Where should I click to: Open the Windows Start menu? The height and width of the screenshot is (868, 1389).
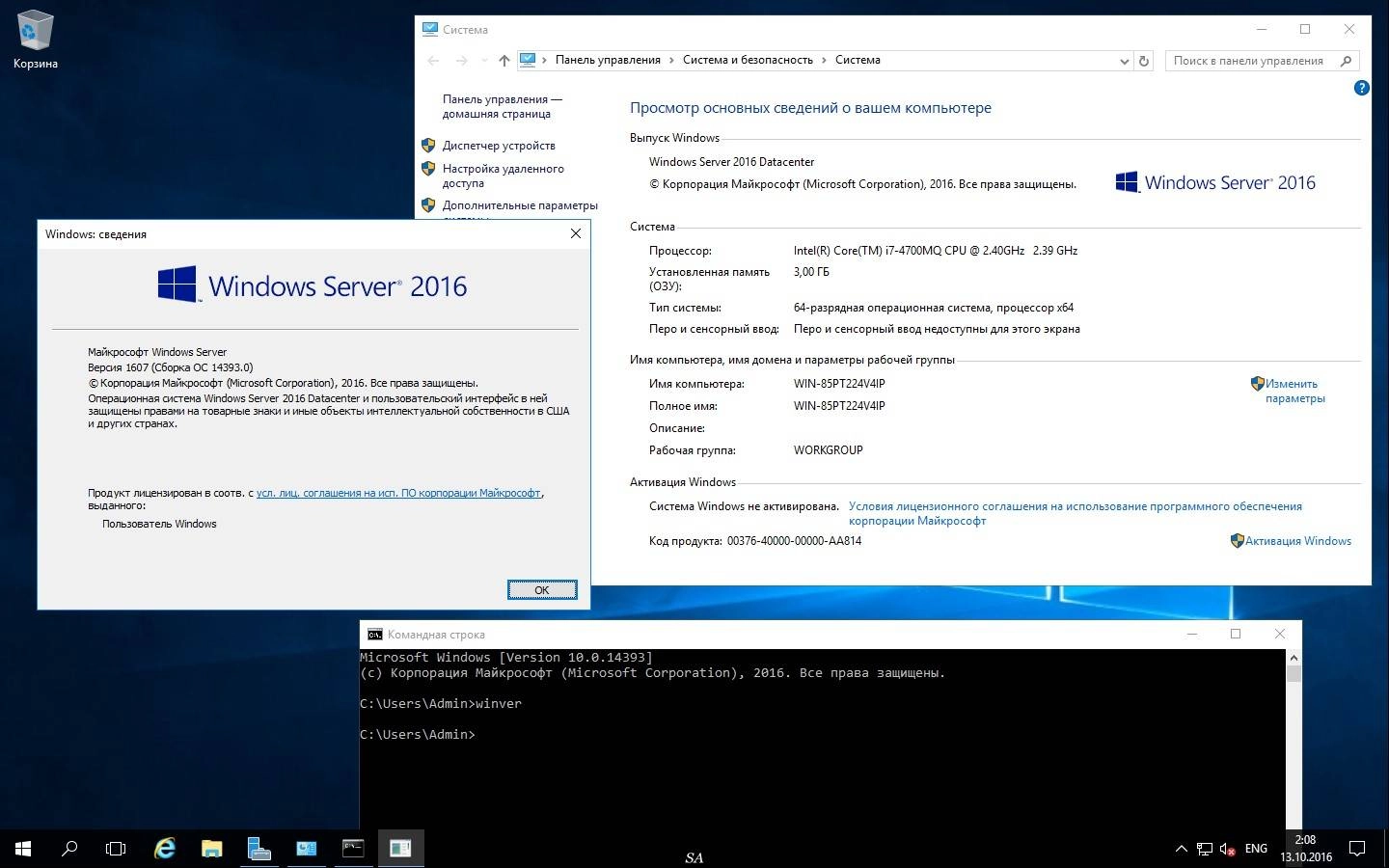(23, 849)
